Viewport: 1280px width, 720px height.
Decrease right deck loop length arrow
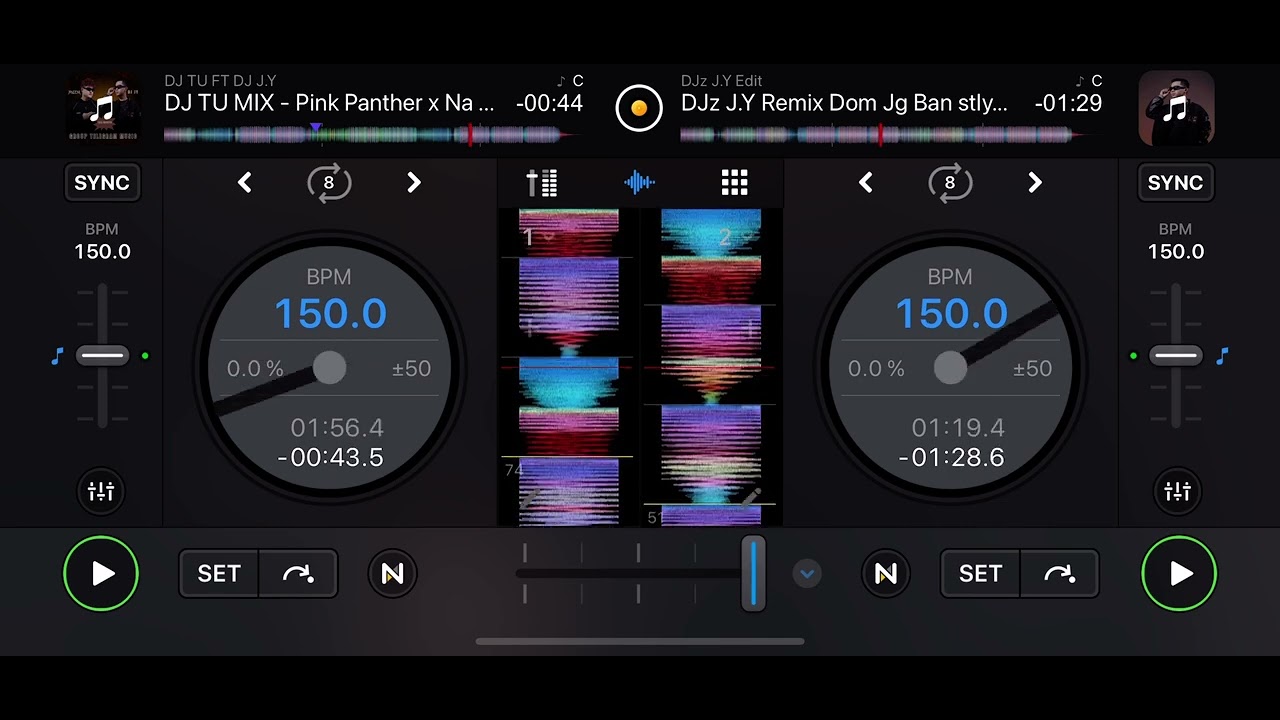pos(866,183)
